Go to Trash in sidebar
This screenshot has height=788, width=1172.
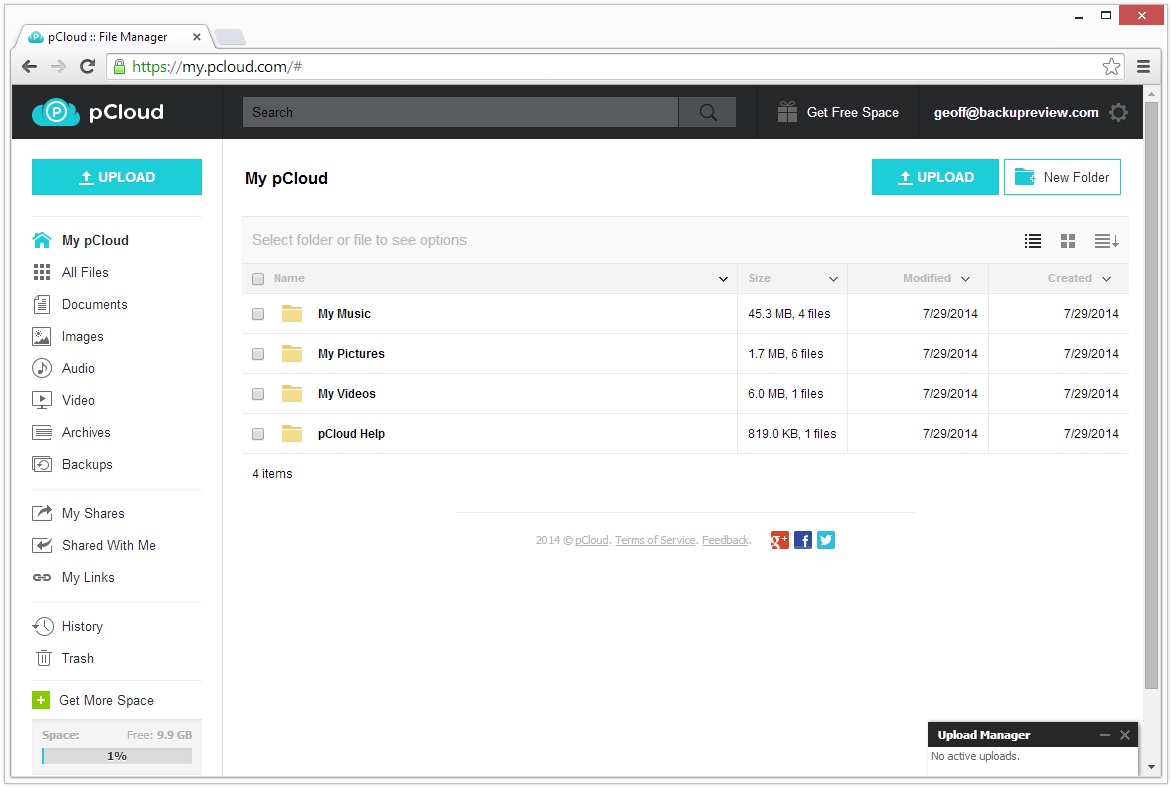pyautogui.click(x=77, y=659)
